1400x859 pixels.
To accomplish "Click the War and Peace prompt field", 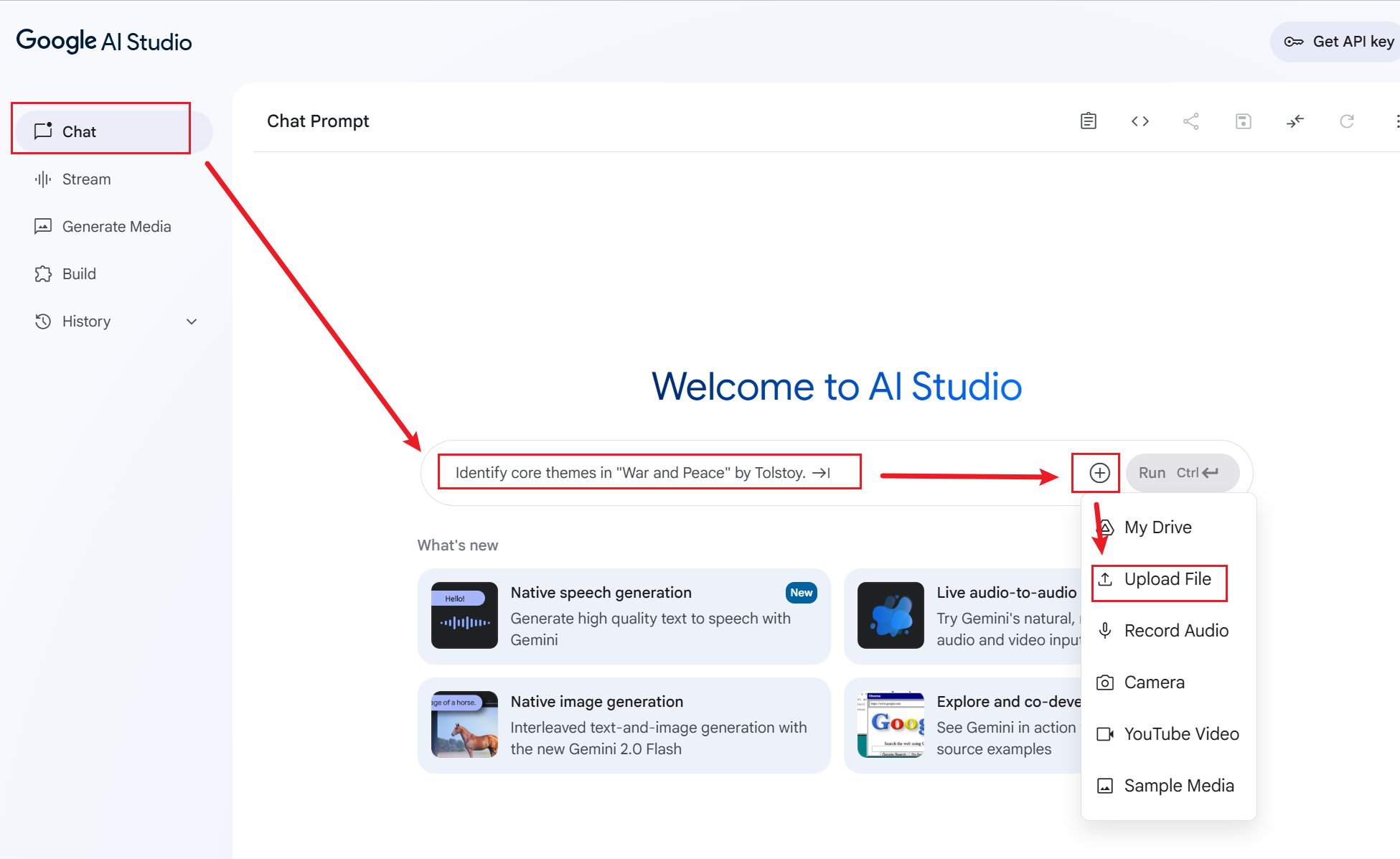I will 642,473.
